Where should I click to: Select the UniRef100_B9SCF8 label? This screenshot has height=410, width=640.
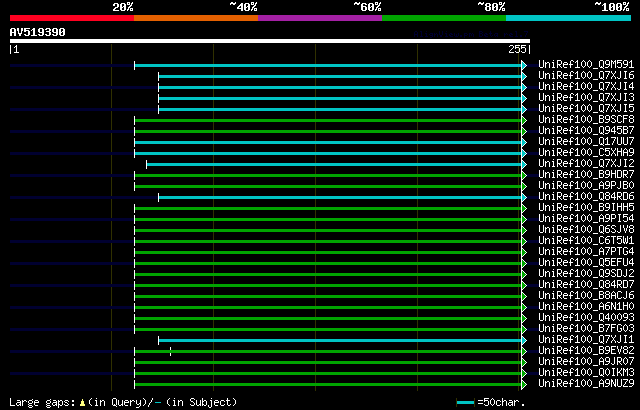click(x=586, y=120)
